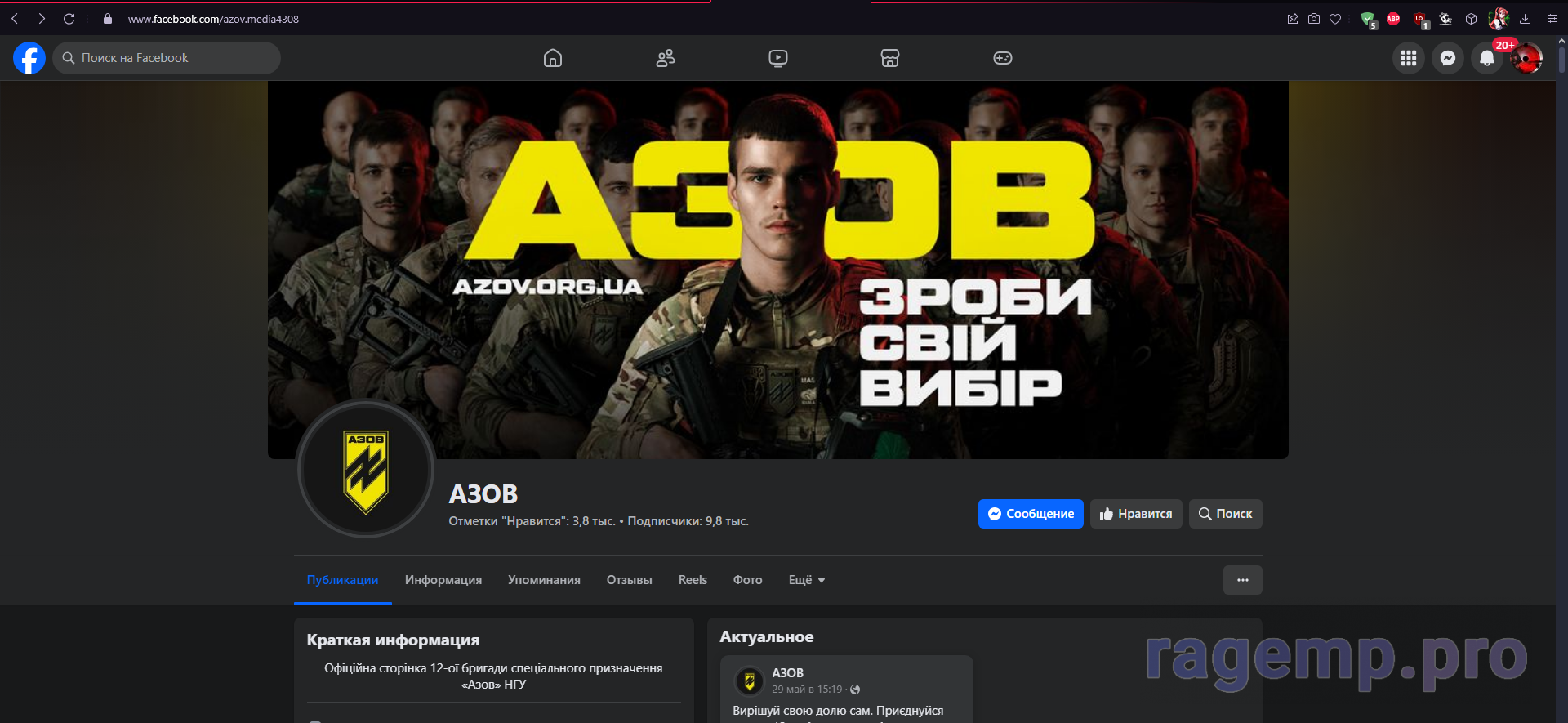Click the address bar URL
The image size is (1568, 723).
pos(213,19)
